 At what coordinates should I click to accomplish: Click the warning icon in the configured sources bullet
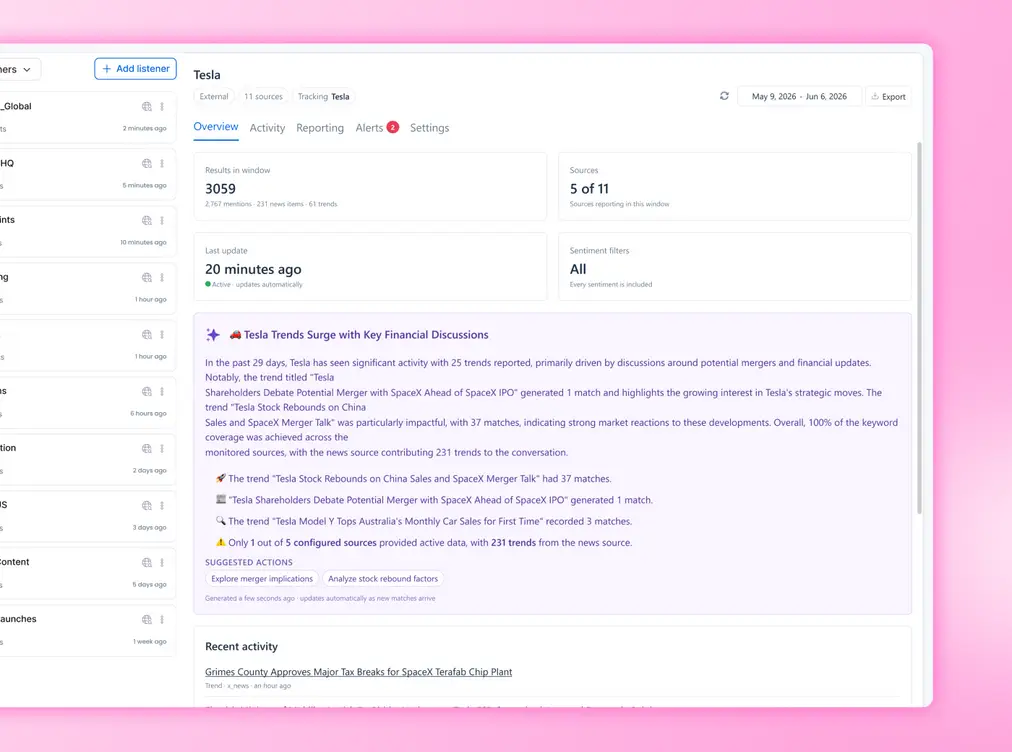tap(221, 542)
